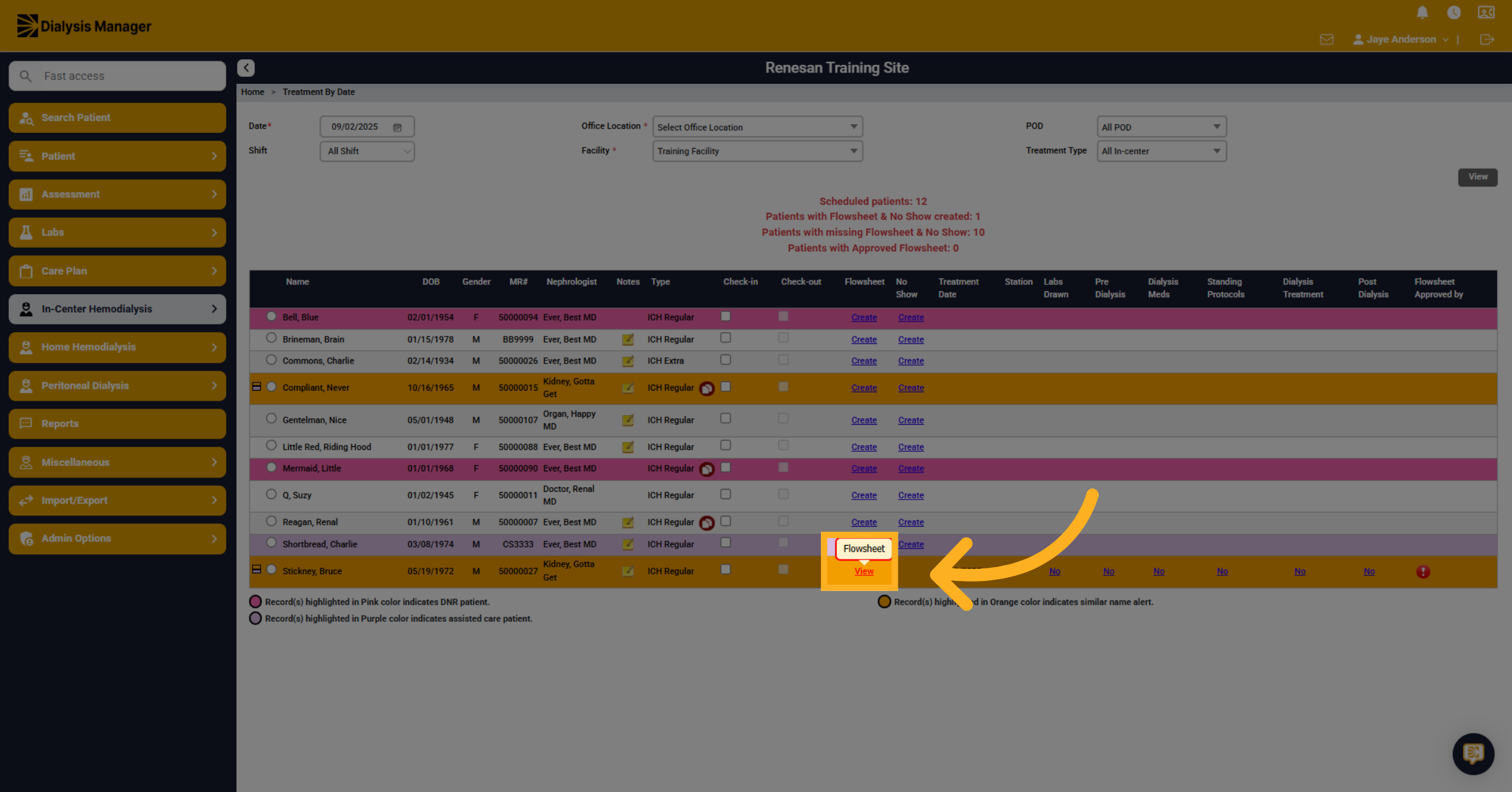The width and height of the screenshot is (1512, 792).
Task: Click the View button
Action: (x=1477, y=177)
